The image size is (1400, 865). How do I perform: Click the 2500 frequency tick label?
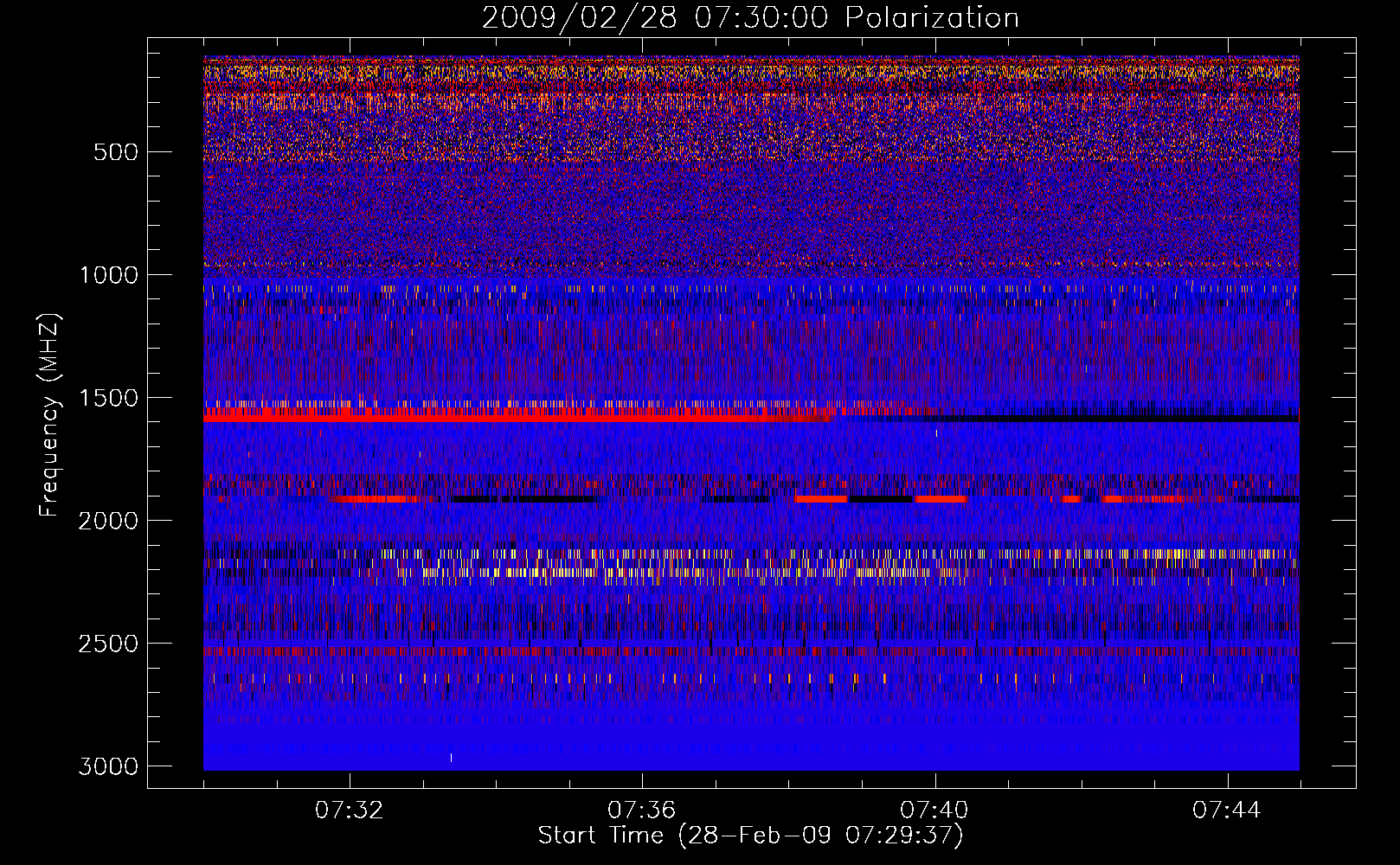[x=109, y=644]
